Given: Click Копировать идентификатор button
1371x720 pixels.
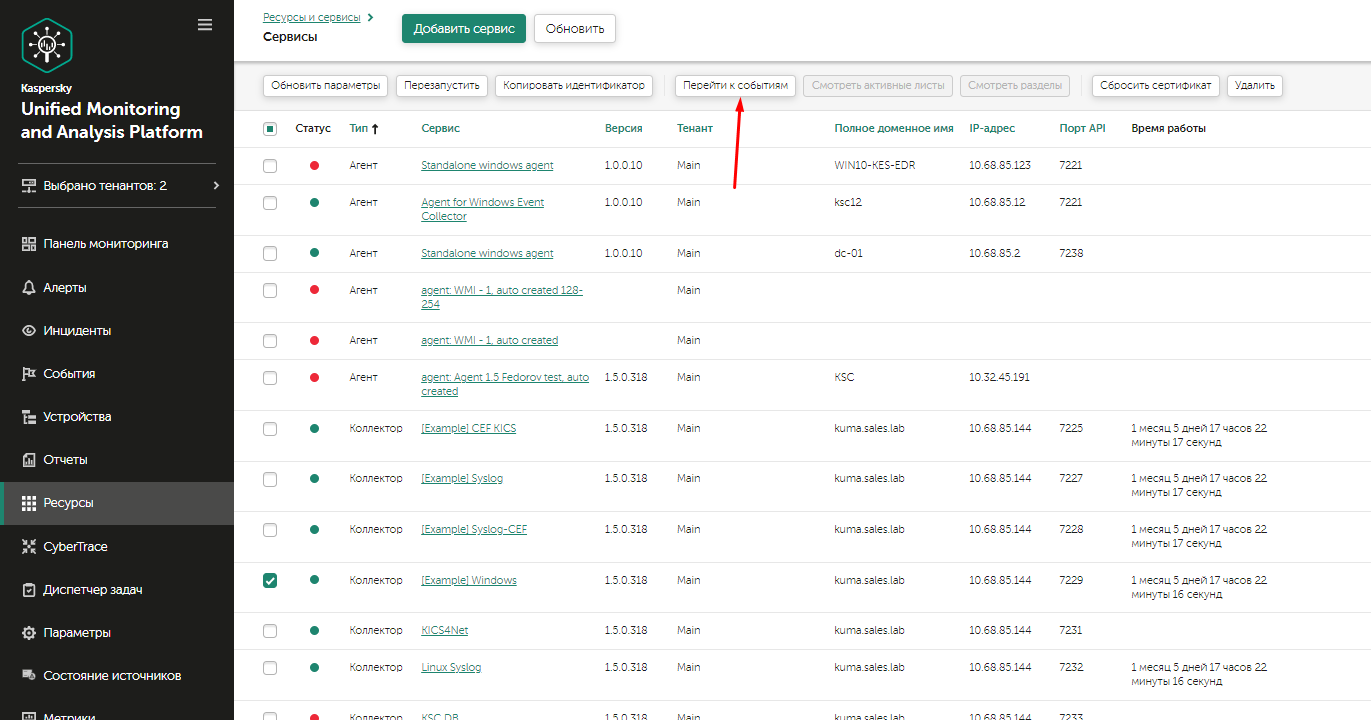Looking at the screenshot, I should pos(574,86).
